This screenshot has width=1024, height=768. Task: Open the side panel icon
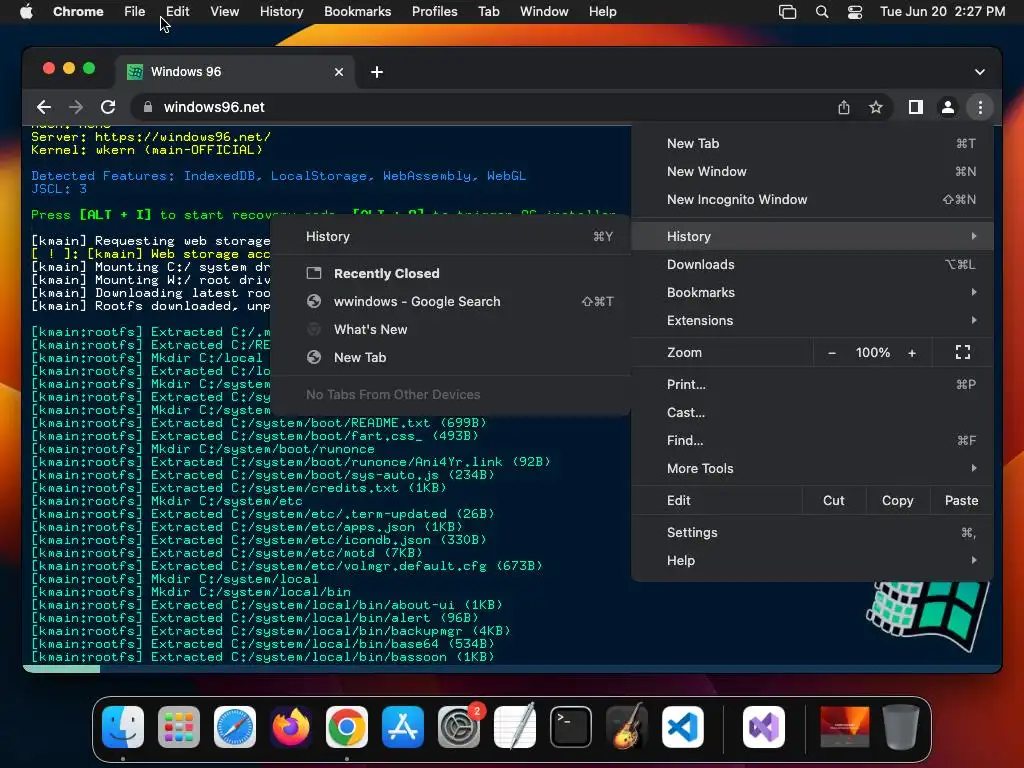coord(916,107)
